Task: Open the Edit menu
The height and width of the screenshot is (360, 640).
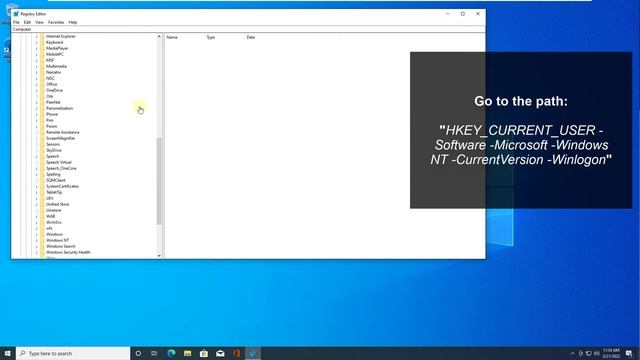Action: tap(27, 22)
